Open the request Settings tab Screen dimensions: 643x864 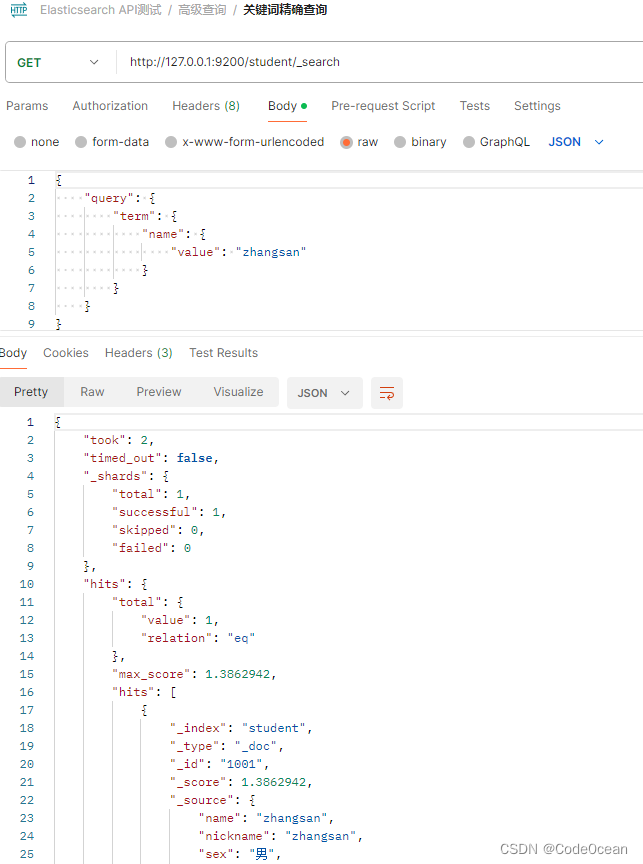537,106
